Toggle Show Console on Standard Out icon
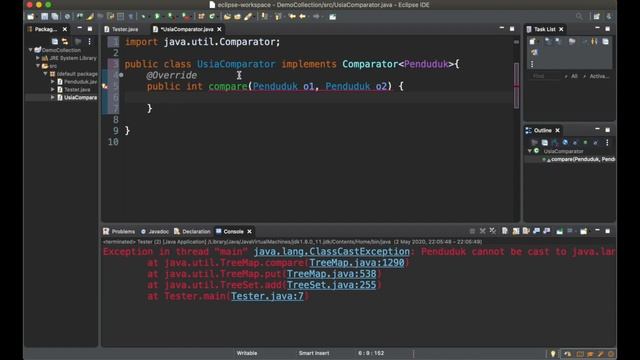 point(536,231)
